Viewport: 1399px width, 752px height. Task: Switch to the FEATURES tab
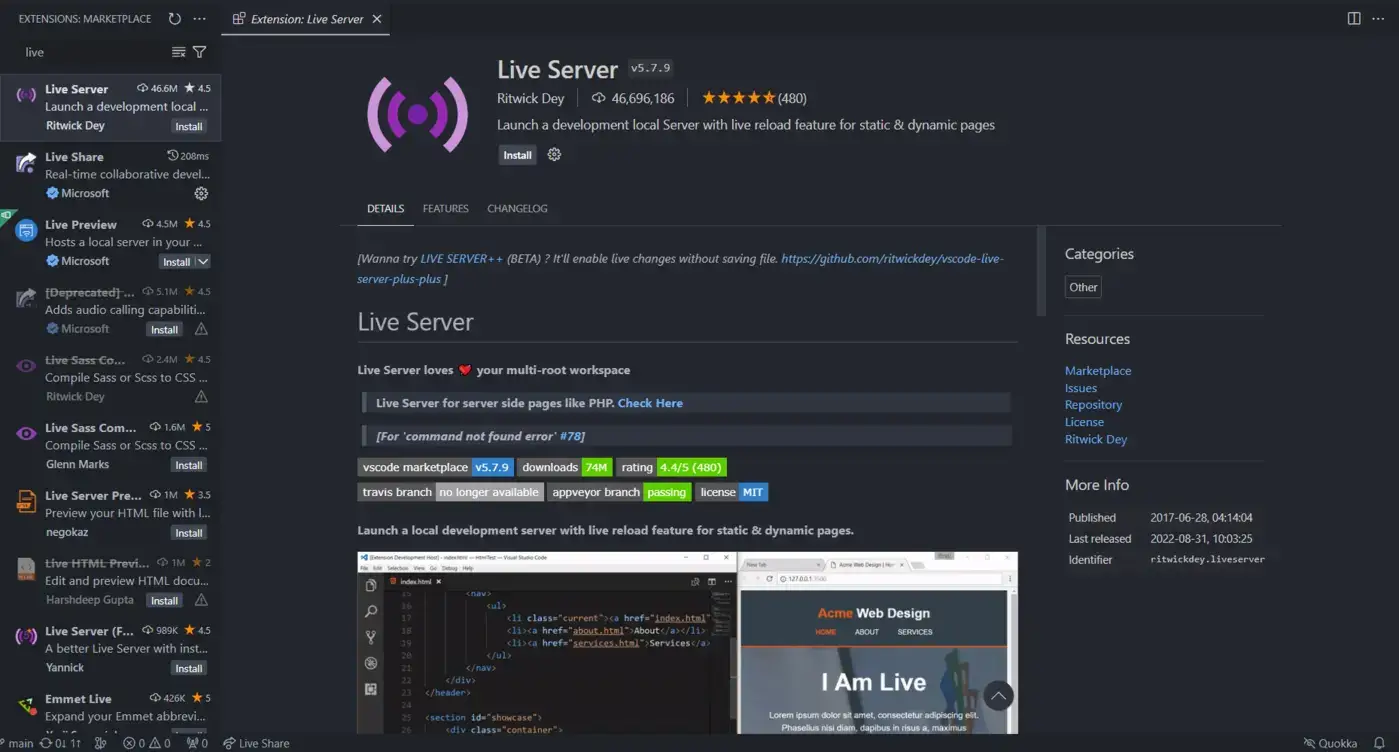point(445,208)
